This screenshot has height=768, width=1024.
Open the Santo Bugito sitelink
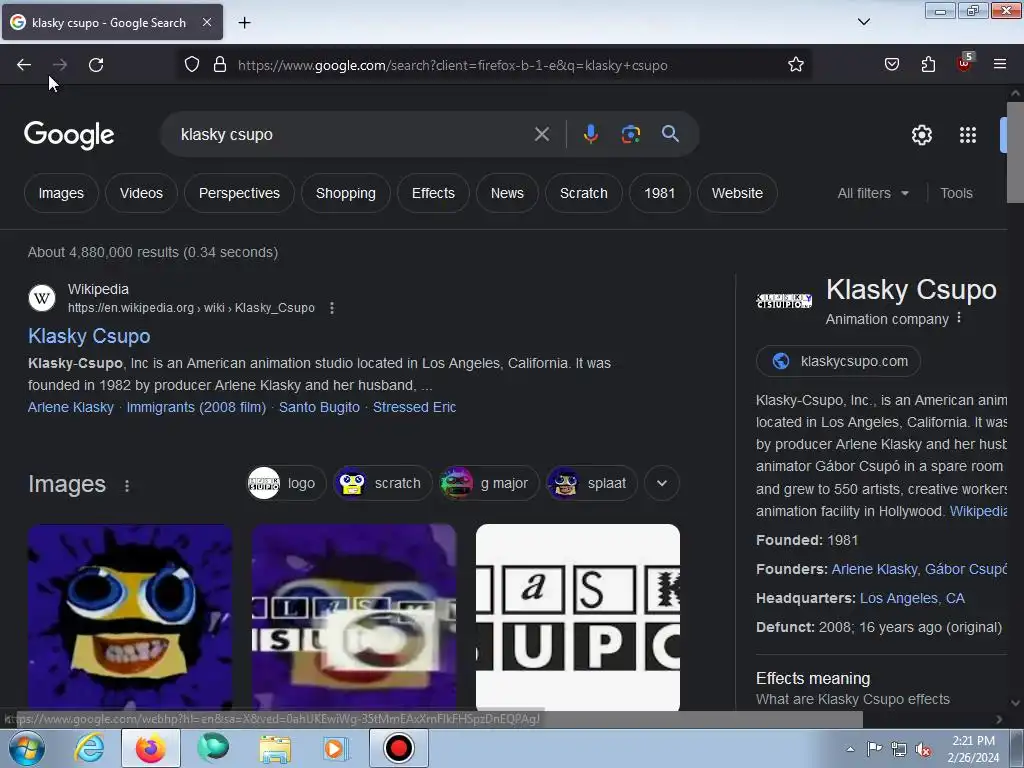tap(319, 407)
